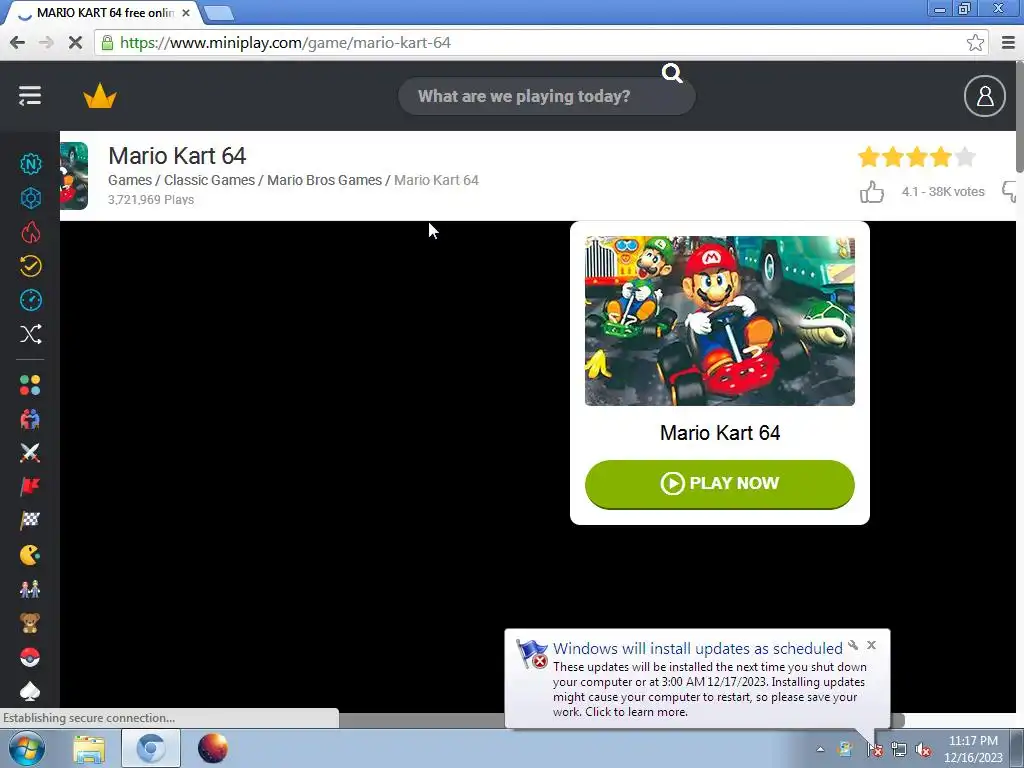The image size is (1024, 768).
Task: Open the hot games flame icon
Action: (30, 232)
